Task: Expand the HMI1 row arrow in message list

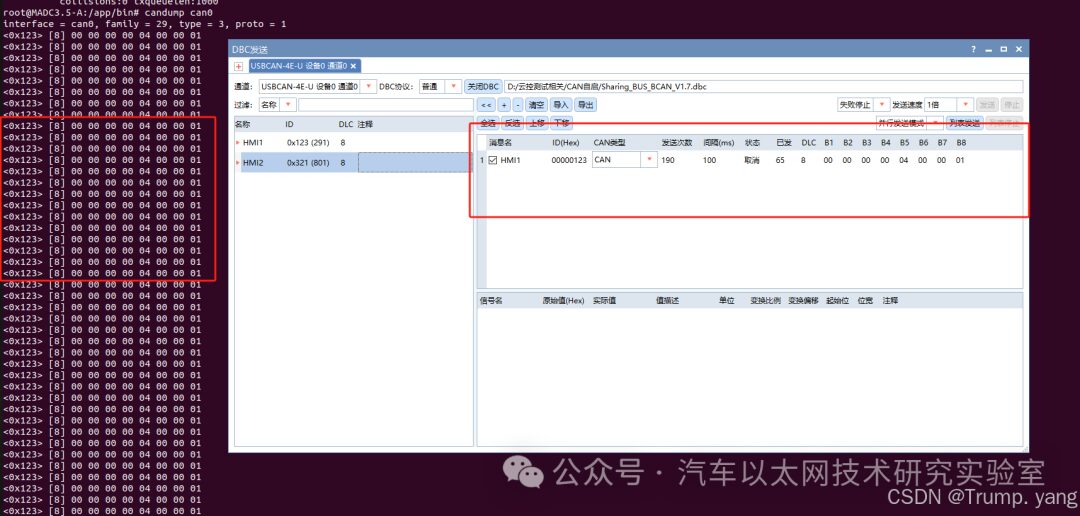Action: [238, 143]
